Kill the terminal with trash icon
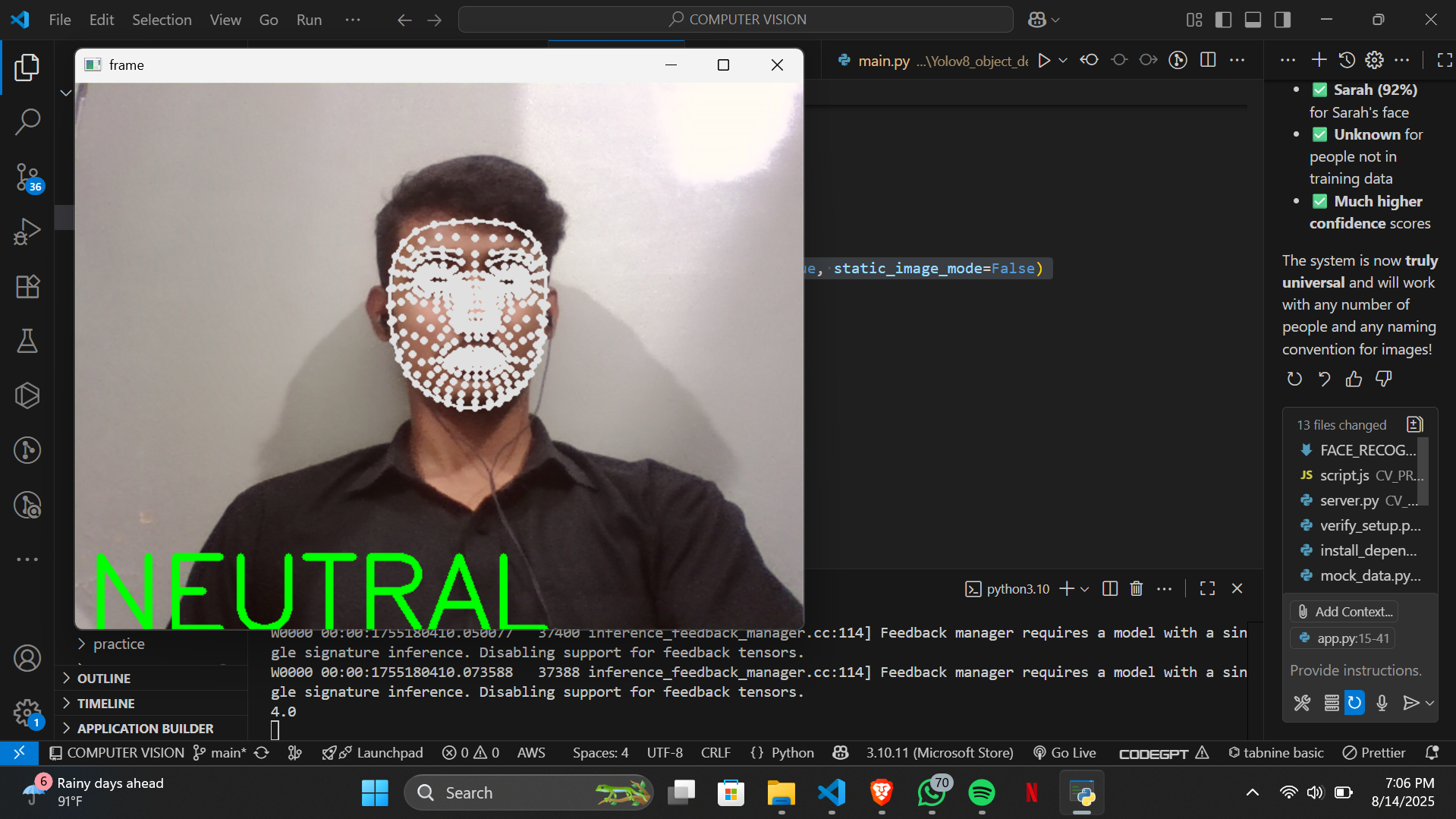 coord(1136,589)
